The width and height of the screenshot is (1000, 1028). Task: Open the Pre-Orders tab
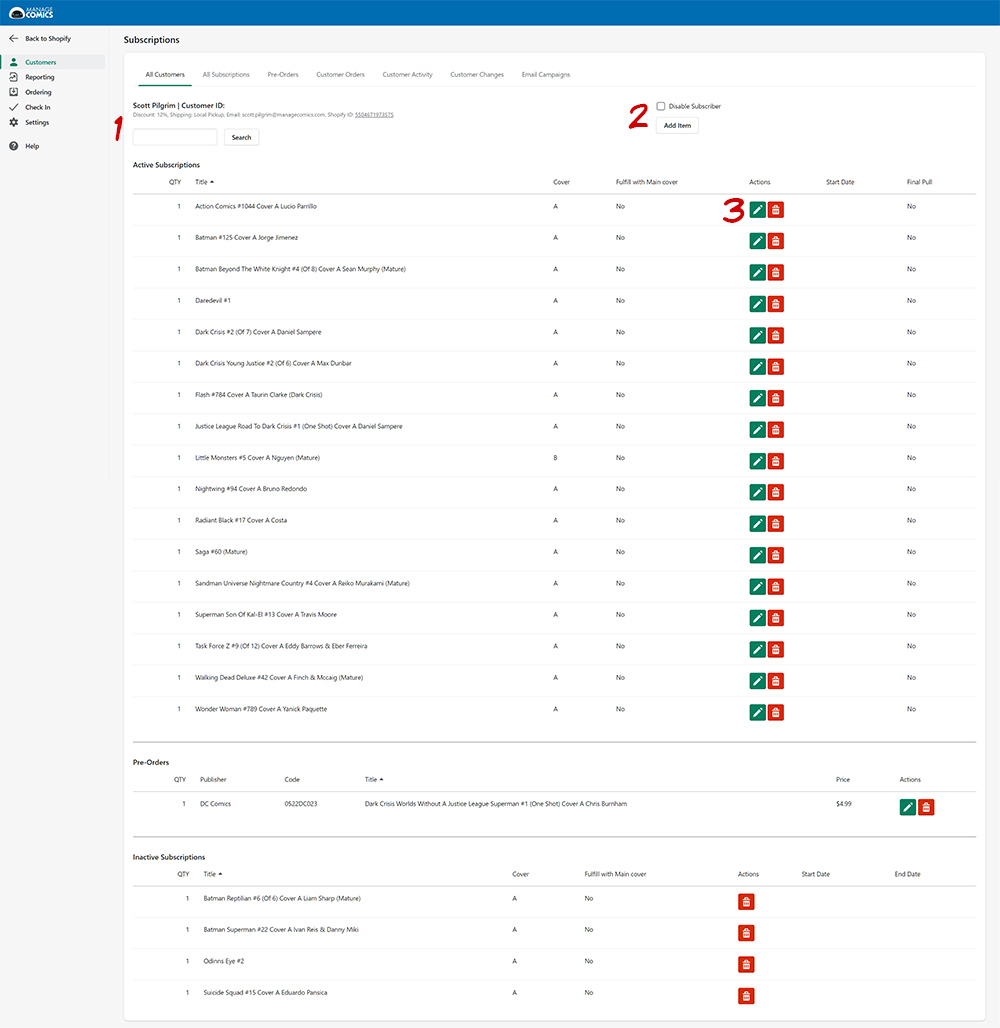click(283, 75)
